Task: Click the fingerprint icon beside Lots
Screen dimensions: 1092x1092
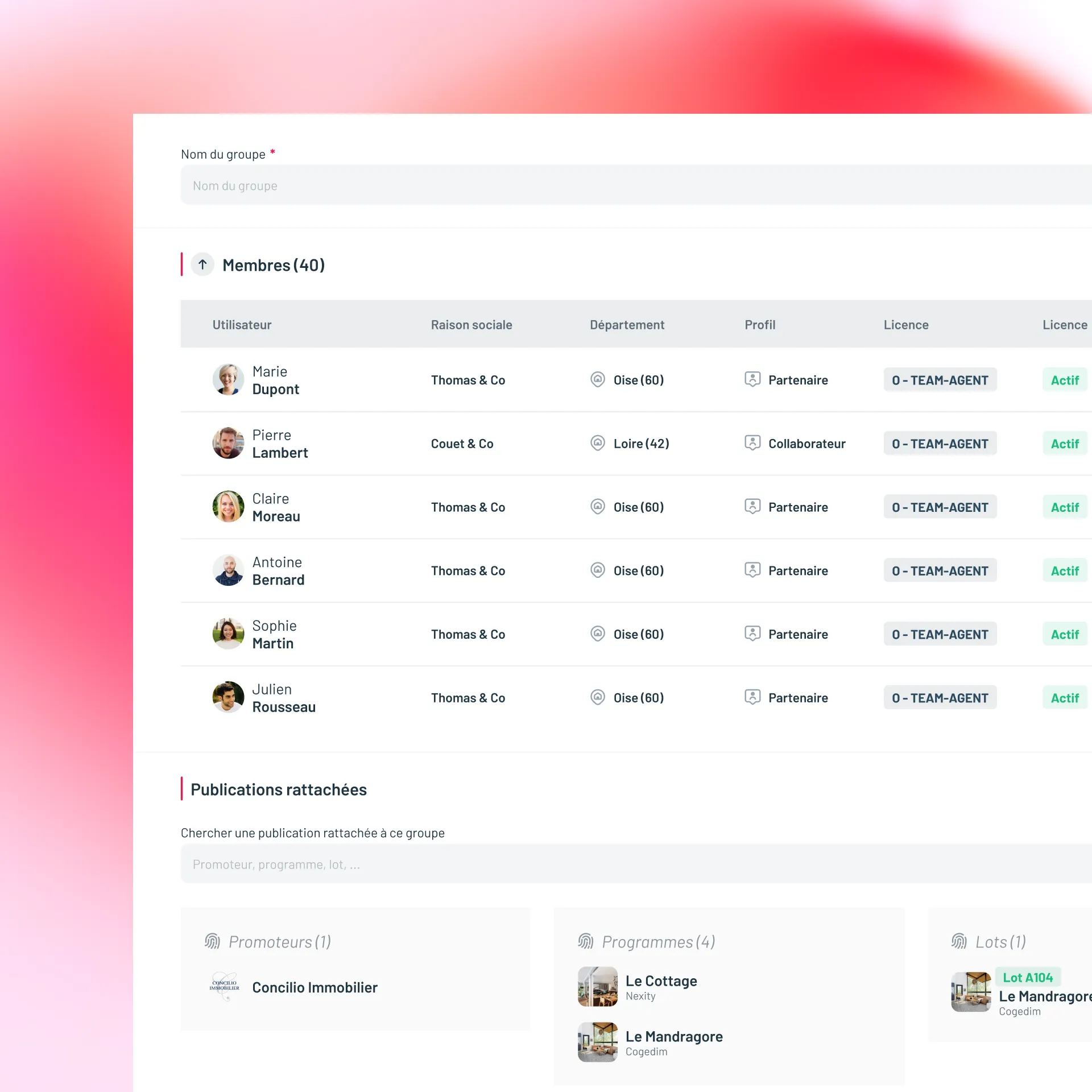Action: pos(959,941)
